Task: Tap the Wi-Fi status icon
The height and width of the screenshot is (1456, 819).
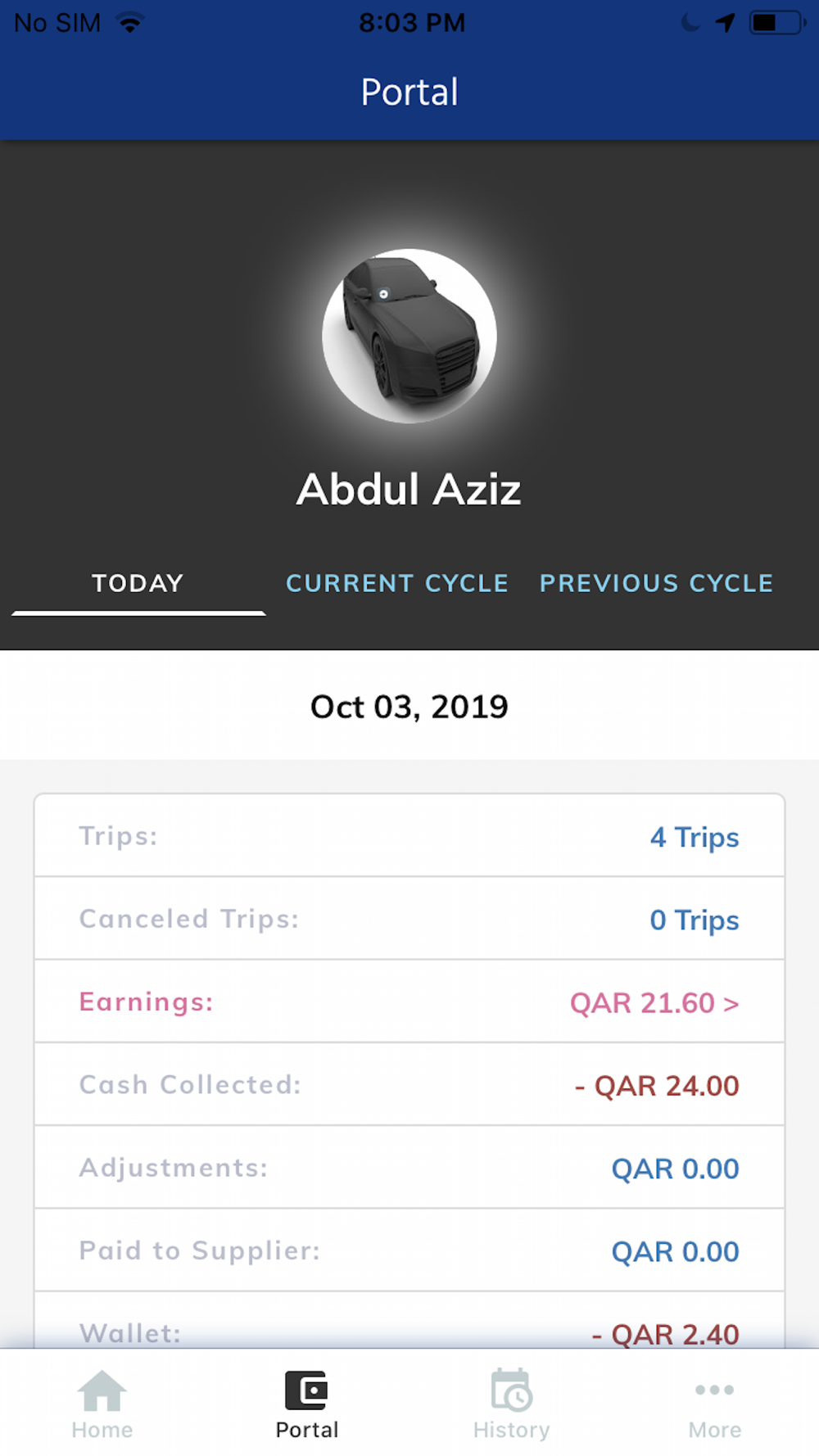Action: 130,22
